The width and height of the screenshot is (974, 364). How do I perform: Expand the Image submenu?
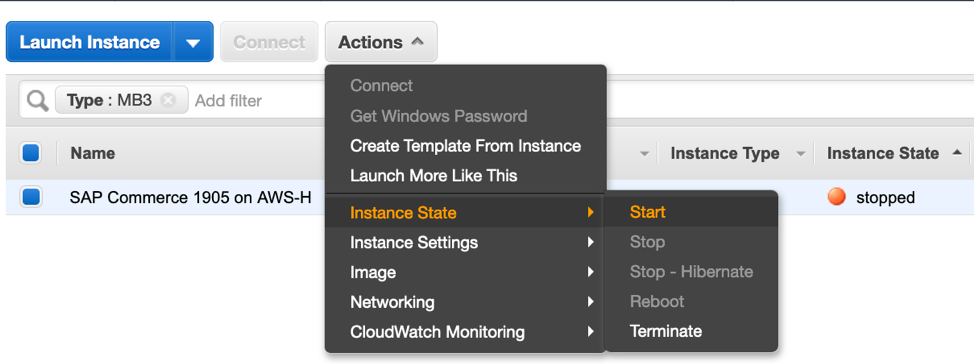coord(465,272)
